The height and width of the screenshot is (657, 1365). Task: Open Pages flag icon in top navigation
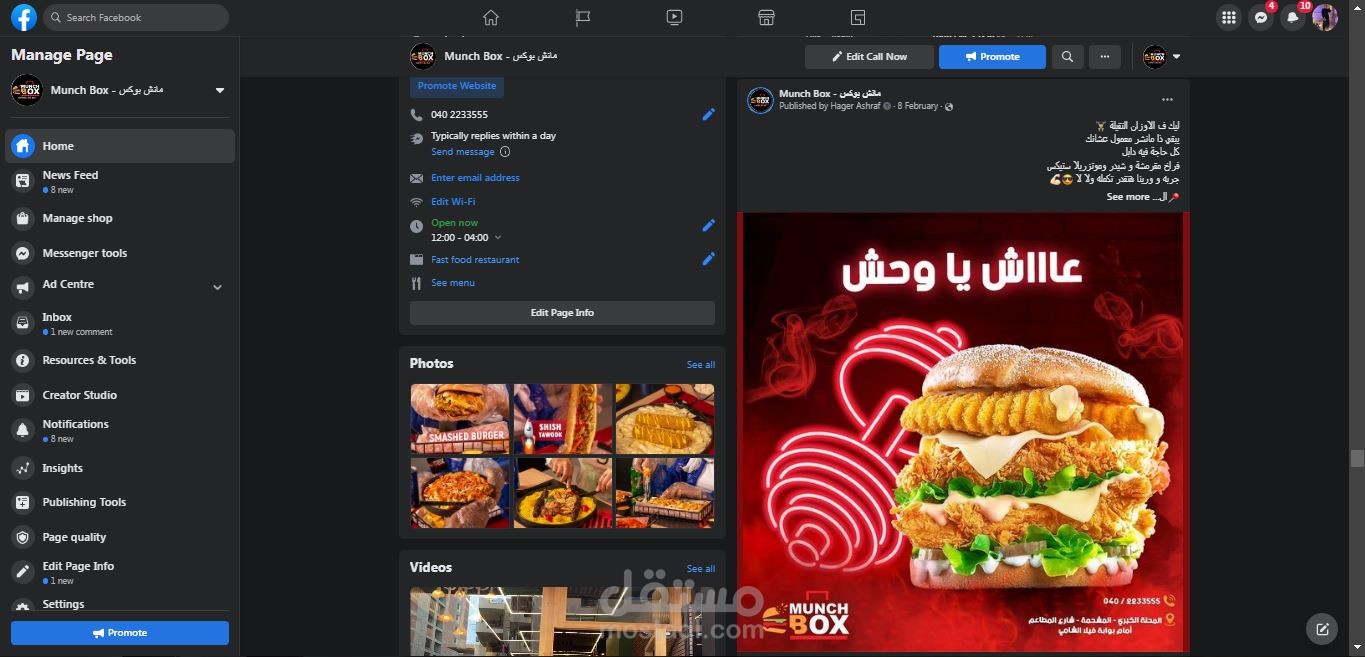pyautogui.click(x=582, y=17)
